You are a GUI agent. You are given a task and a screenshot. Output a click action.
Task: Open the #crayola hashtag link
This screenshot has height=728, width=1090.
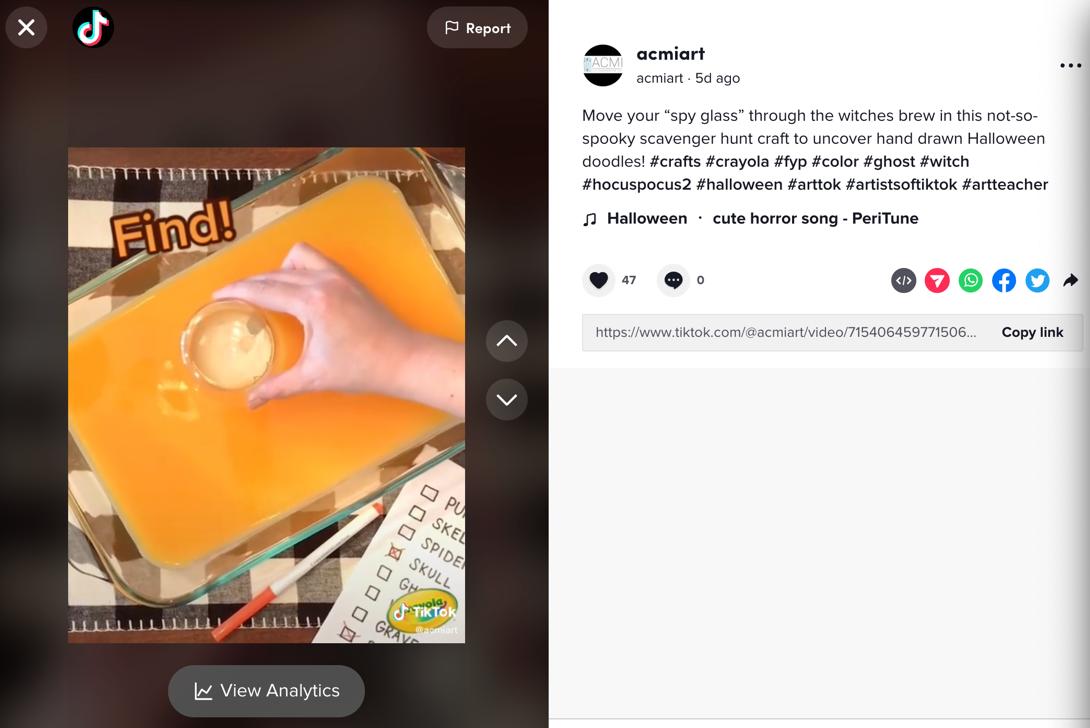coord(737,161)
